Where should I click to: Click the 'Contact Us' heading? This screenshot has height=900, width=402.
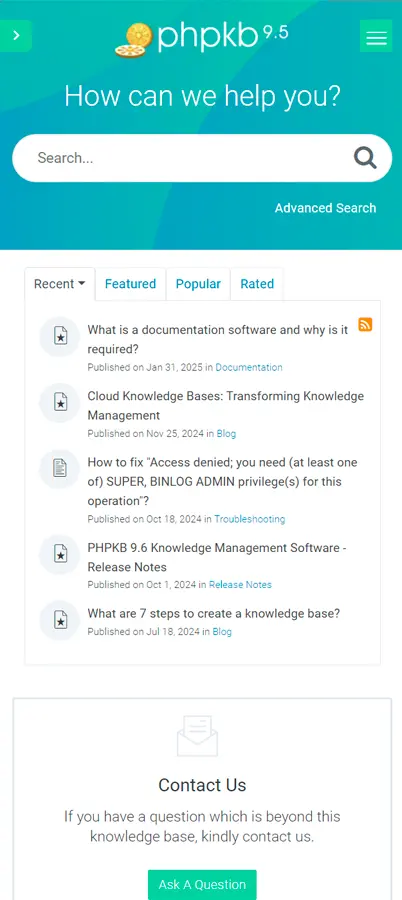202,785
